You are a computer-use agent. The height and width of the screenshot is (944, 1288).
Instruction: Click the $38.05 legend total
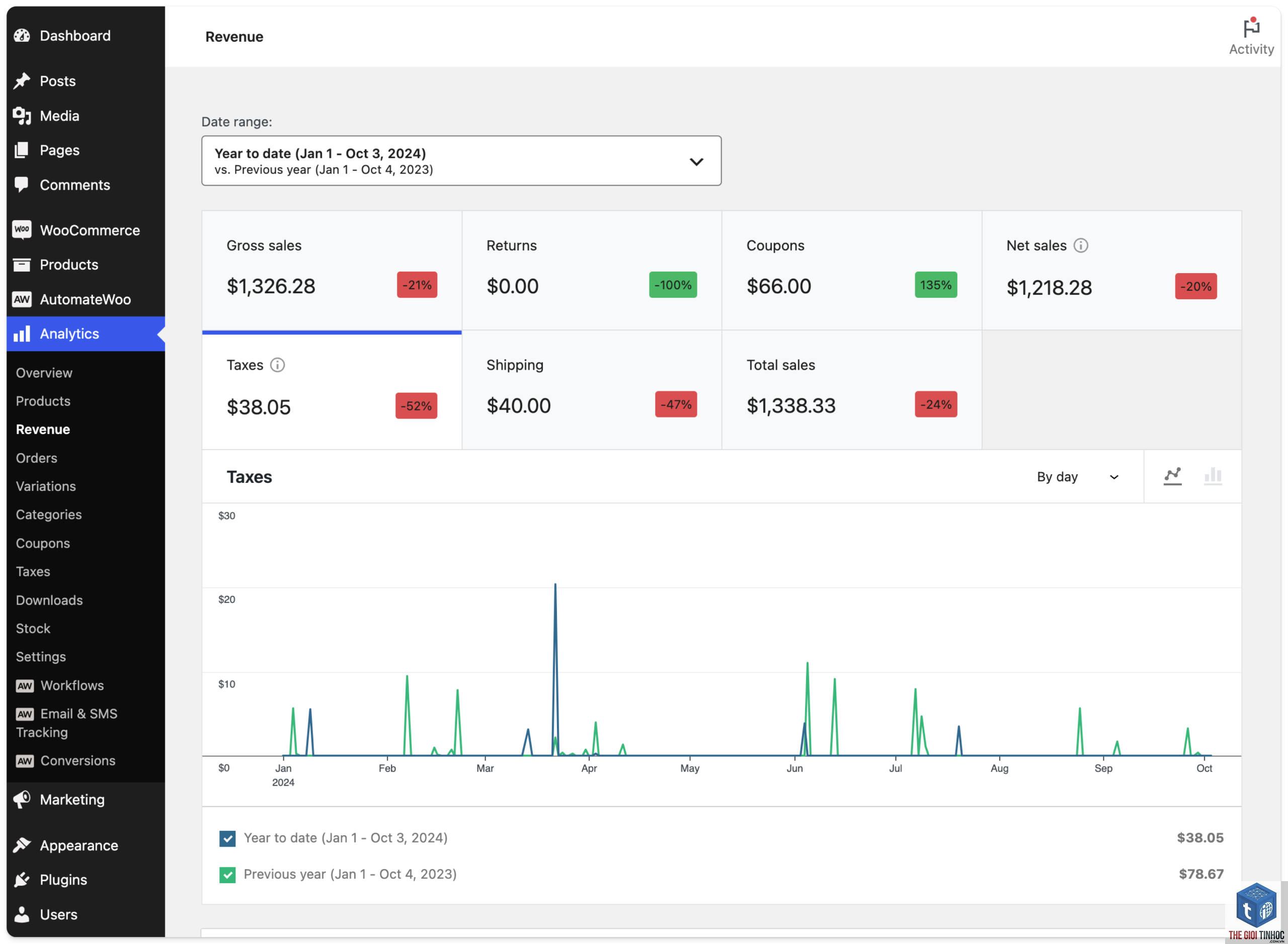pyautogui.click(x=1200, y=838)
